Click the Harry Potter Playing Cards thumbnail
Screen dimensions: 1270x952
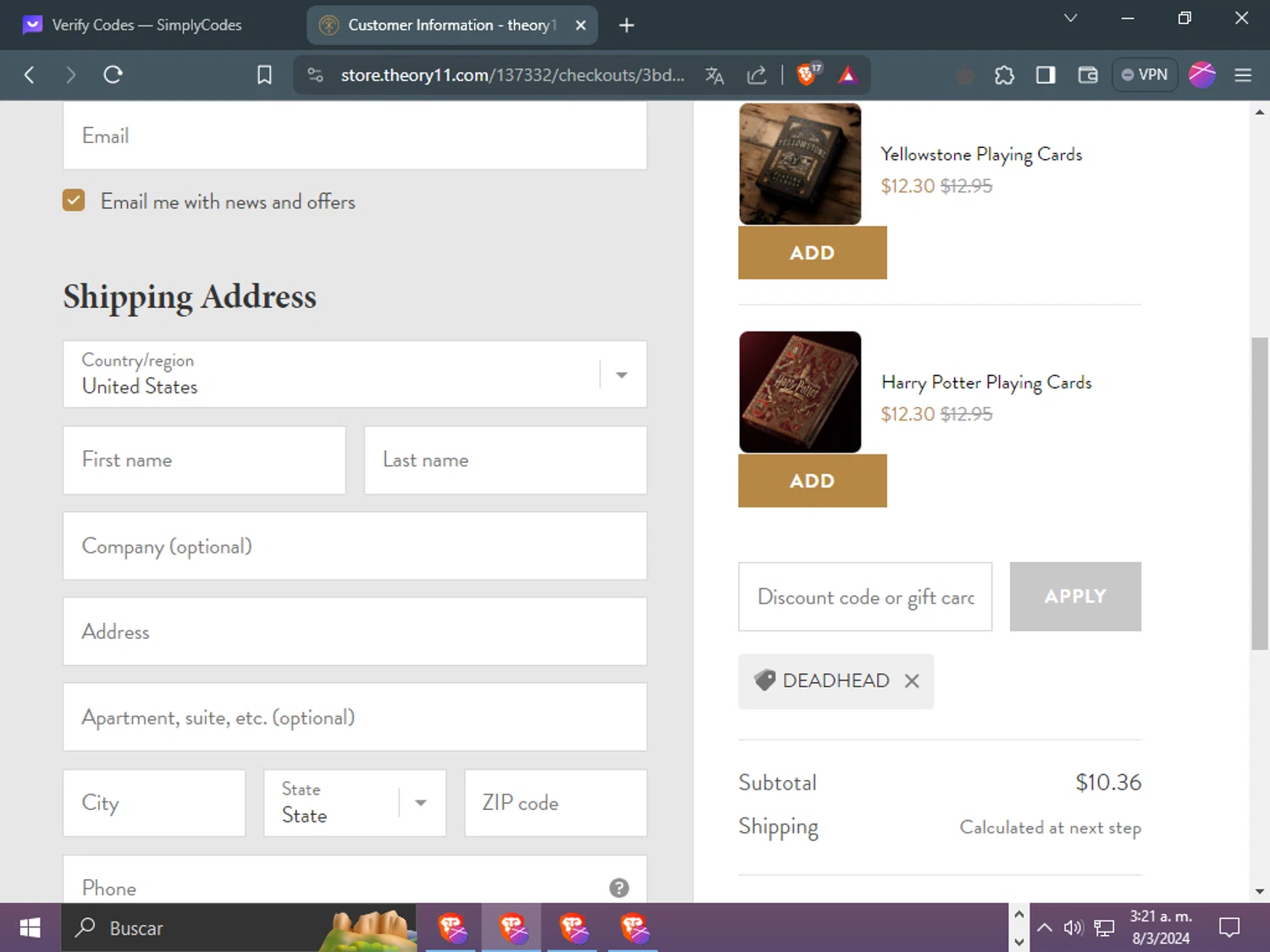[x=800, y=392]
